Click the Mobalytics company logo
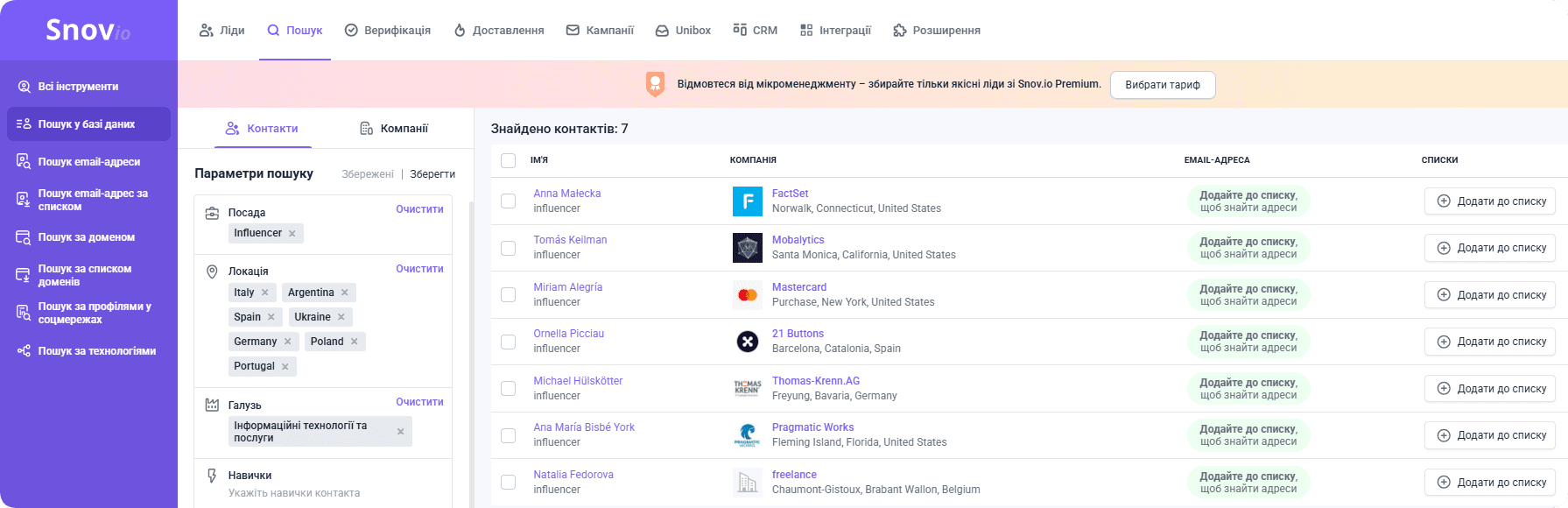The image size is (1568, 508). [x=748, y=248]
